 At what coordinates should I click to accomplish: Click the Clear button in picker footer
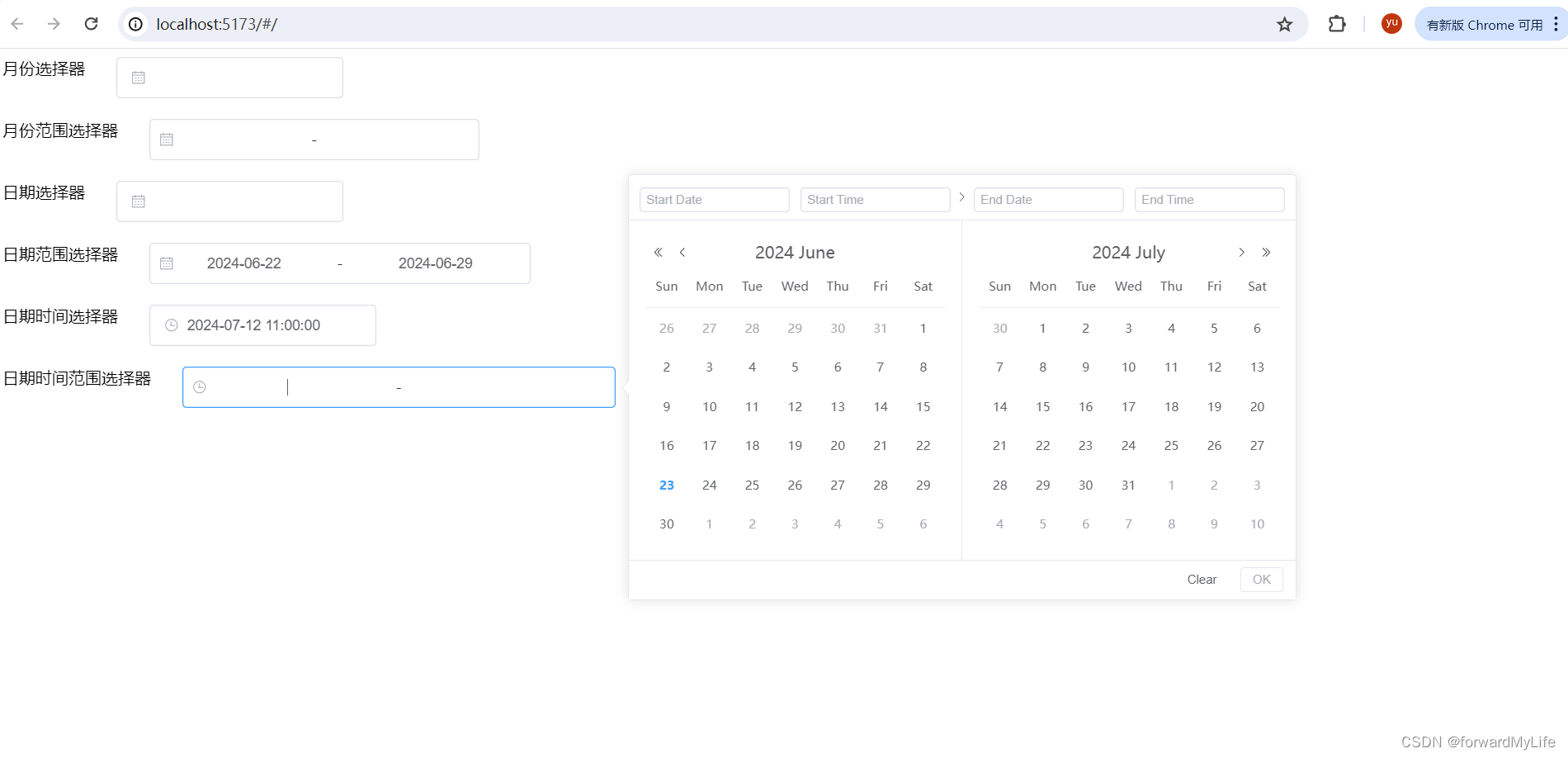1202,580
